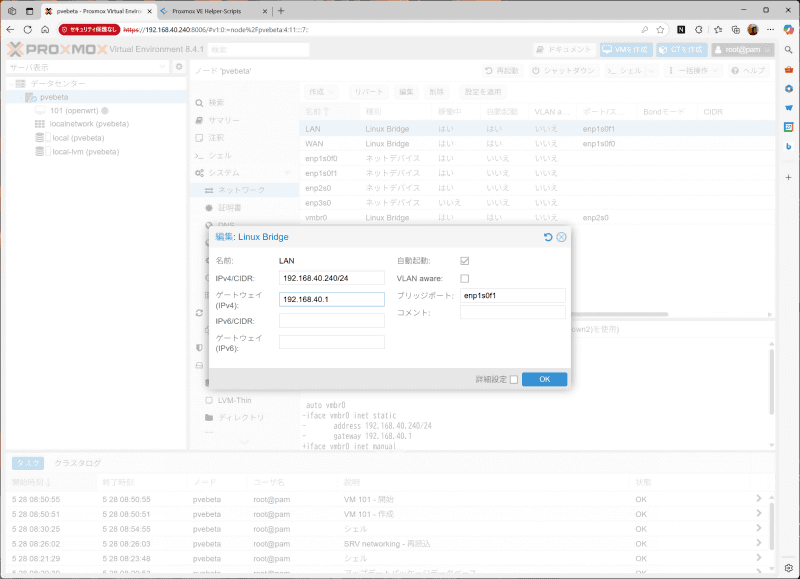Open the サマリー menu item
This screenshot has width=800, height=579.
click(x=223, y=120)
